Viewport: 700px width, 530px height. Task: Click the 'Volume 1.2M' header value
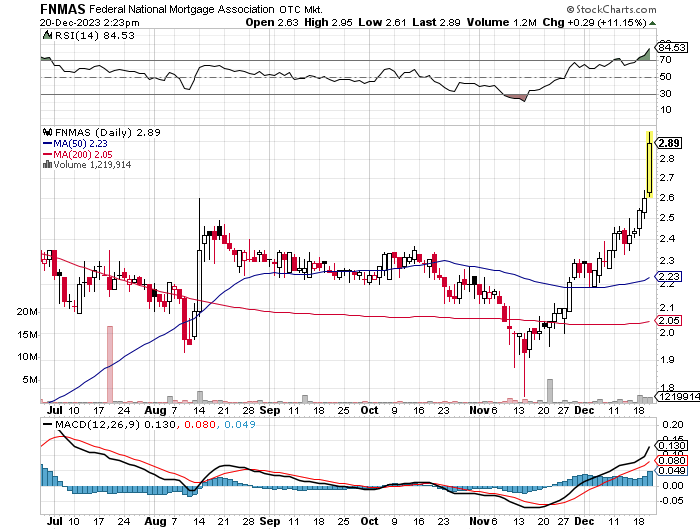coord(501,22)
